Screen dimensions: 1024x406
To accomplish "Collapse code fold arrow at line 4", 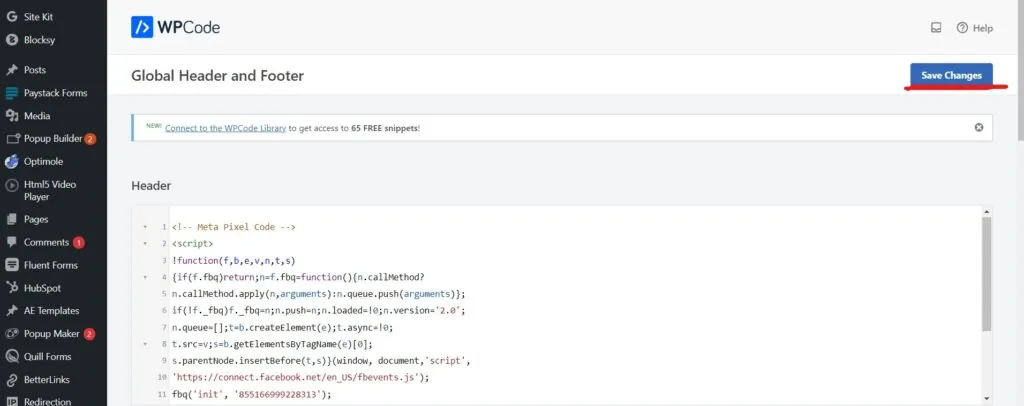I will tap(144, 277).
